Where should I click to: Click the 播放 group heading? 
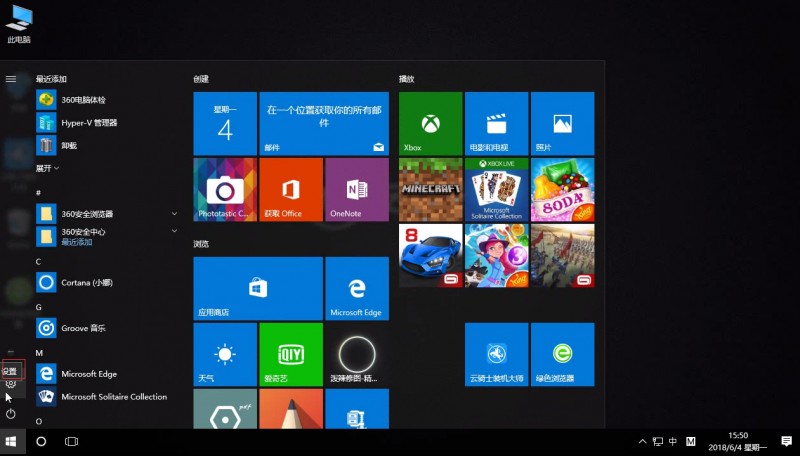pos(407,79)
